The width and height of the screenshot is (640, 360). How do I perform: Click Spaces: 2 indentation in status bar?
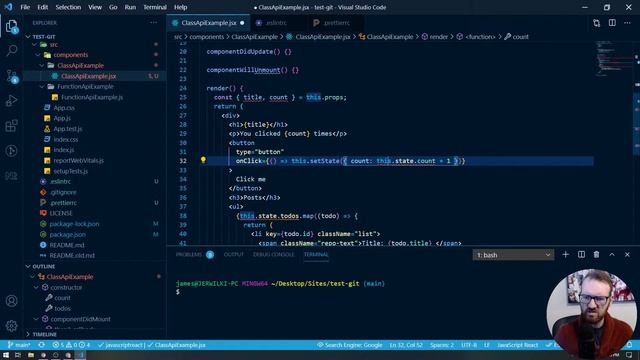point(442,345)
